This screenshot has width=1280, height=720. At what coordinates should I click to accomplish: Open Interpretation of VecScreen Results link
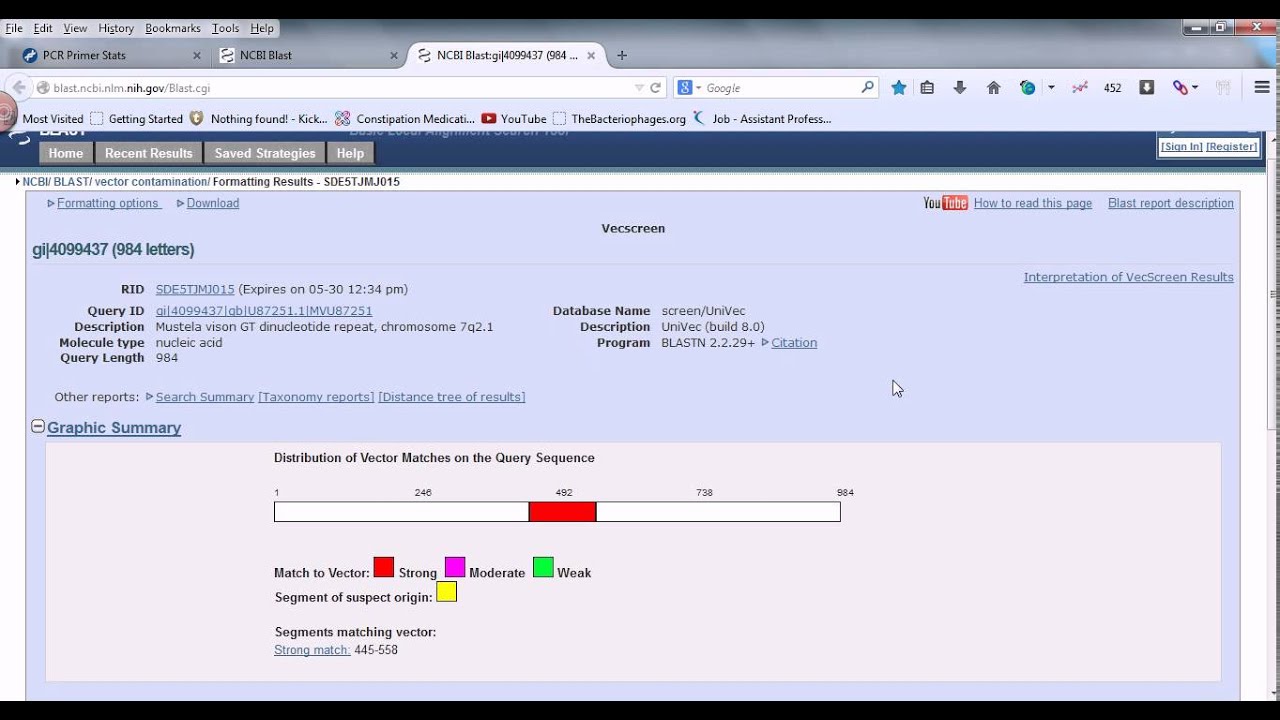pyautogui.click(x=1128, y=277)
